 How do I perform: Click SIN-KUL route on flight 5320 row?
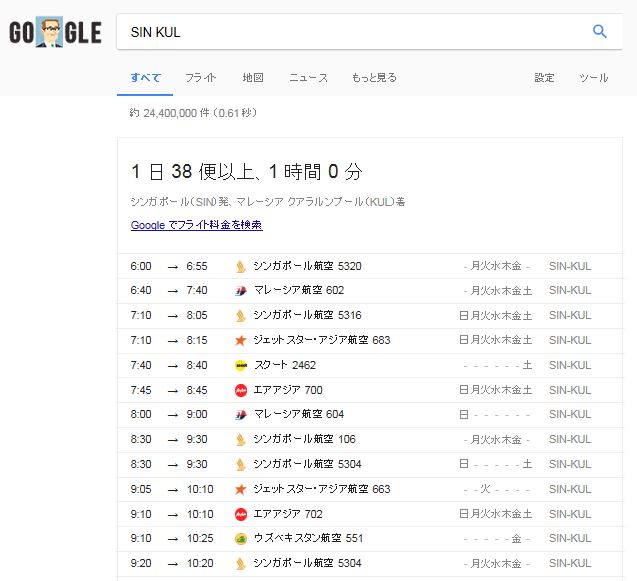coord(570,266)
